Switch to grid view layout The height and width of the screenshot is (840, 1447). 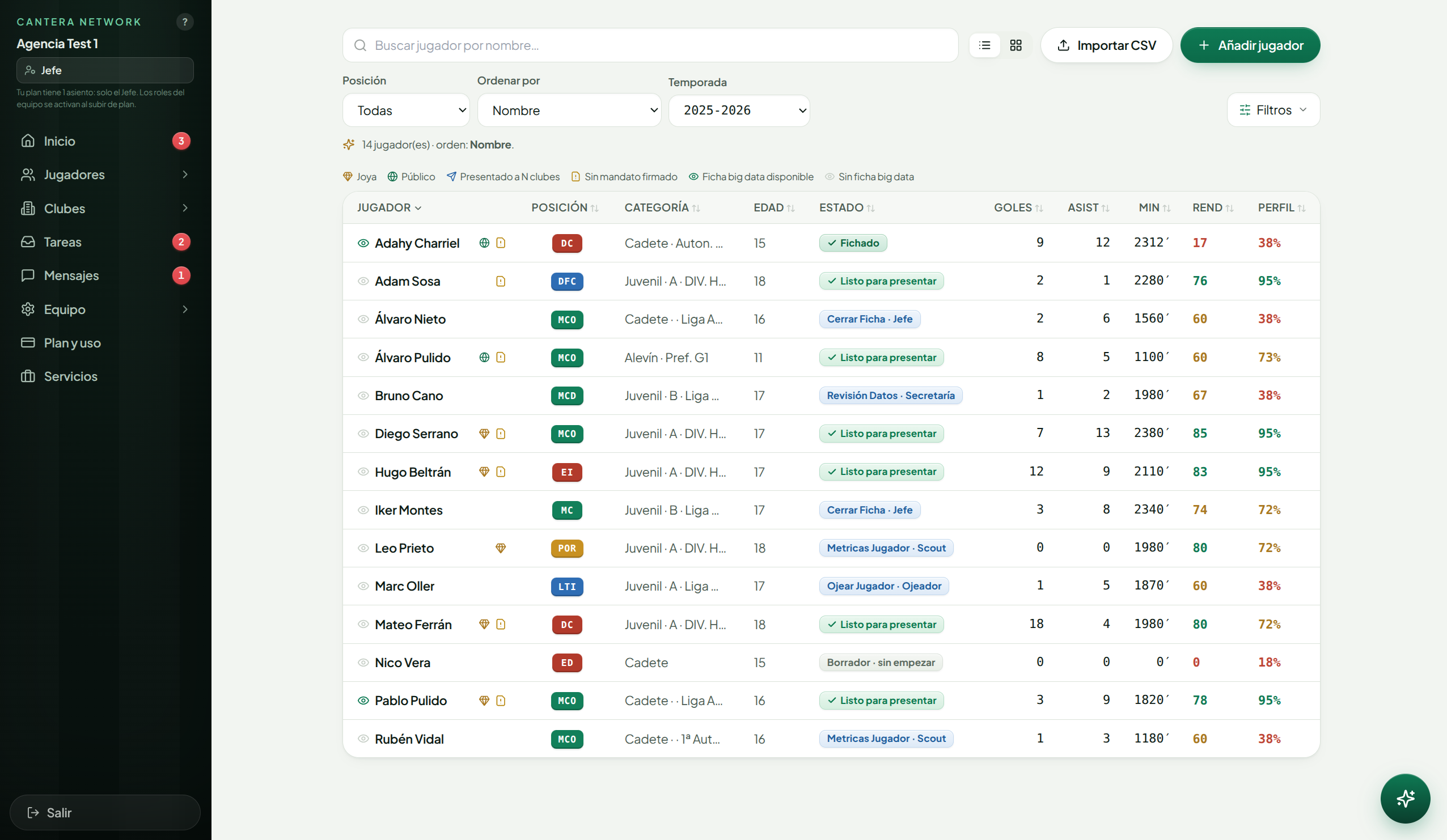pos(1016,45)
